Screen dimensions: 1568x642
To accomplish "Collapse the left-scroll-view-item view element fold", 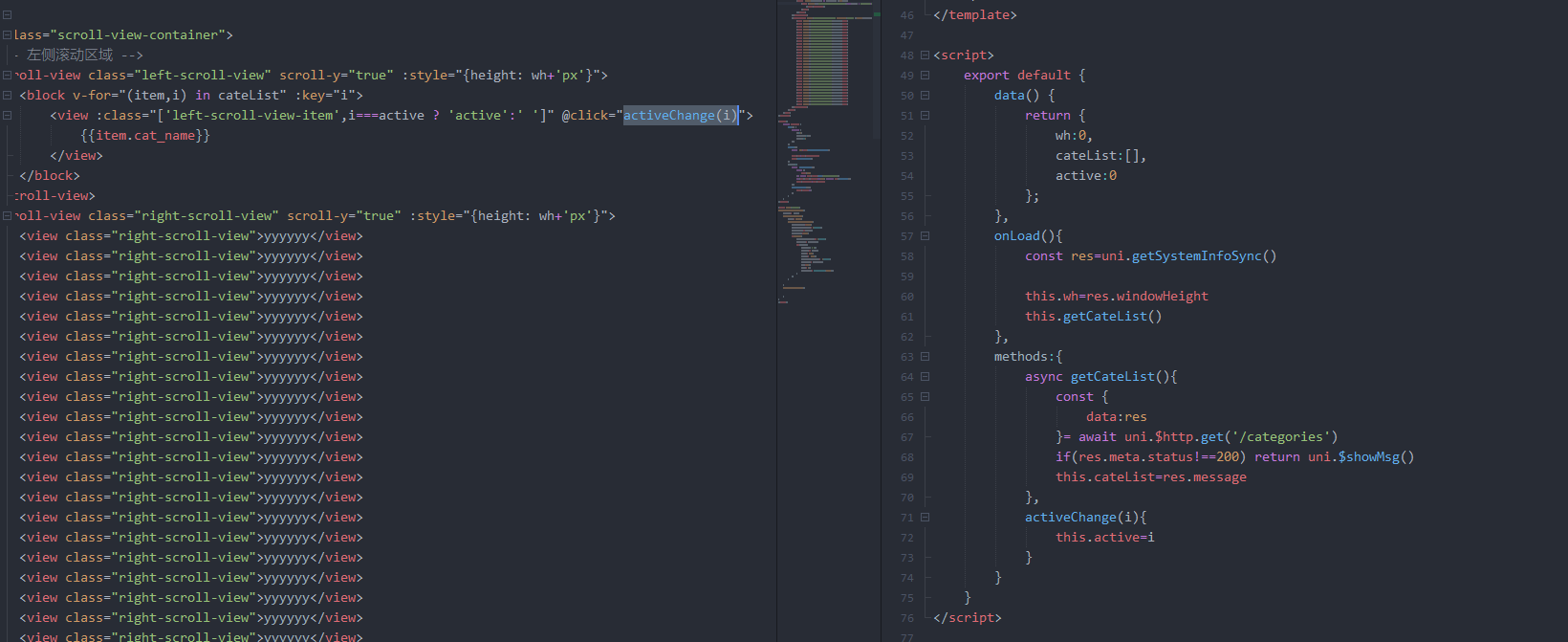I will point(7,116).
